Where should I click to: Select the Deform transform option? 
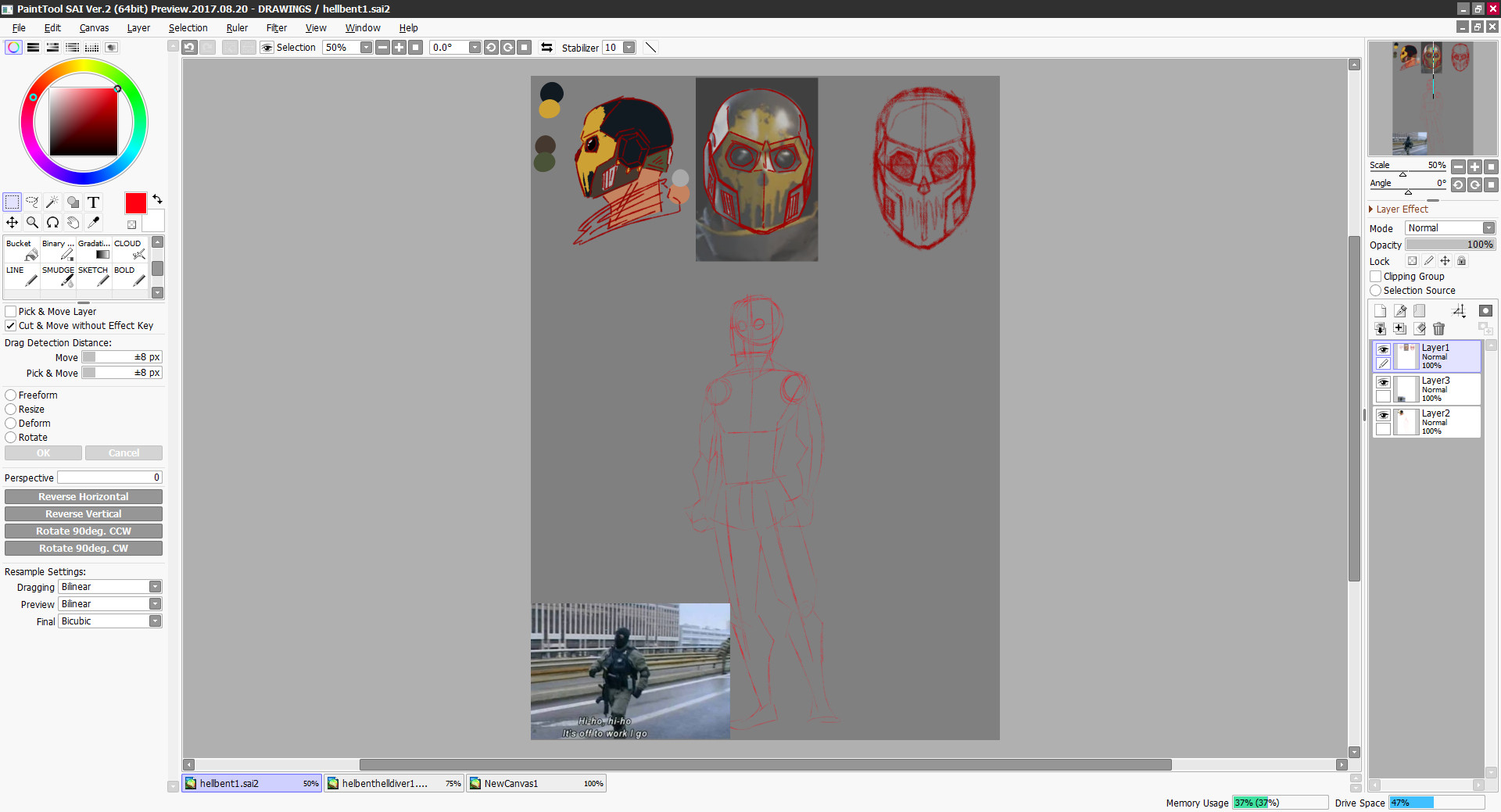coord(11,424)
